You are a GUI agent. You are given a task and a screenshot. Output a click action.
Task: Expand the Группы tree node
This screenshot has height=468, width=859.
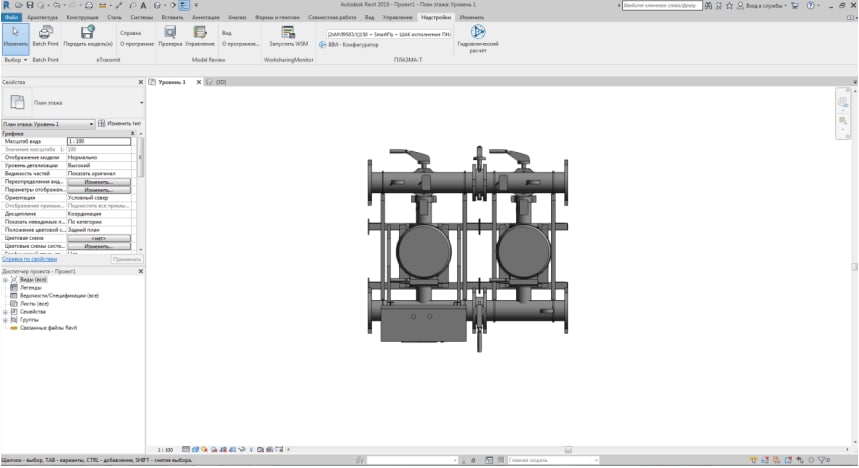(5, 319)
